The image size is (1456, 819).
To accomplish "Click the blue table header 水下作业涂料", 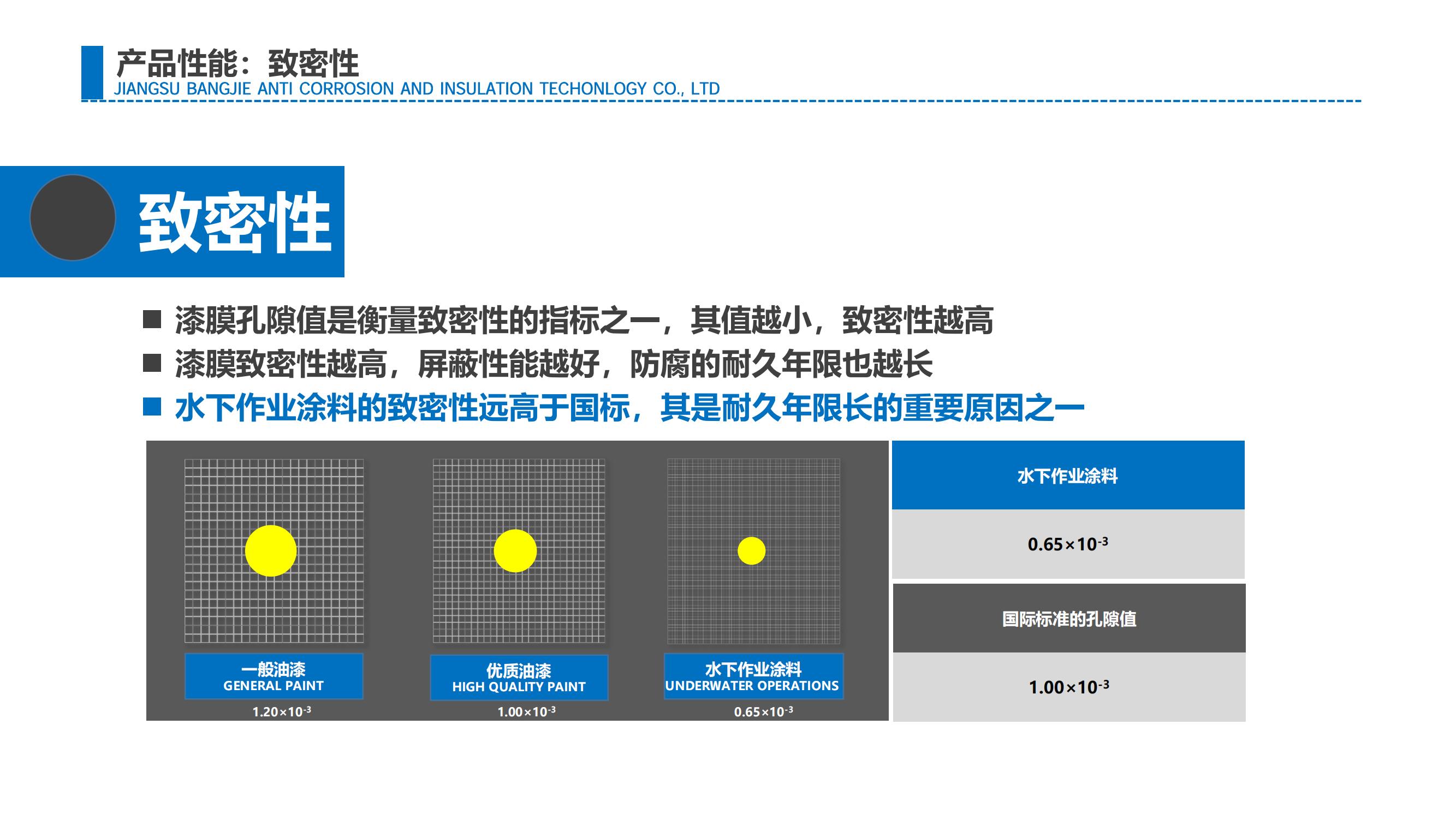I will 1068,476.
